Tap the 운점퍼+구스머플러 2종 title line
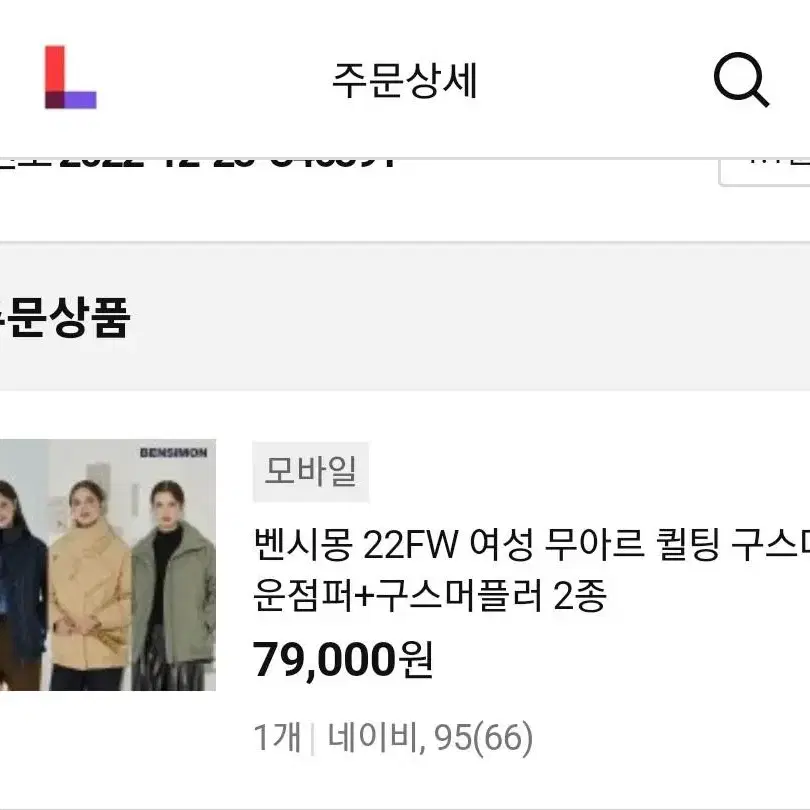The width and height of the screenshot is (810, 810). coord(430,596)
